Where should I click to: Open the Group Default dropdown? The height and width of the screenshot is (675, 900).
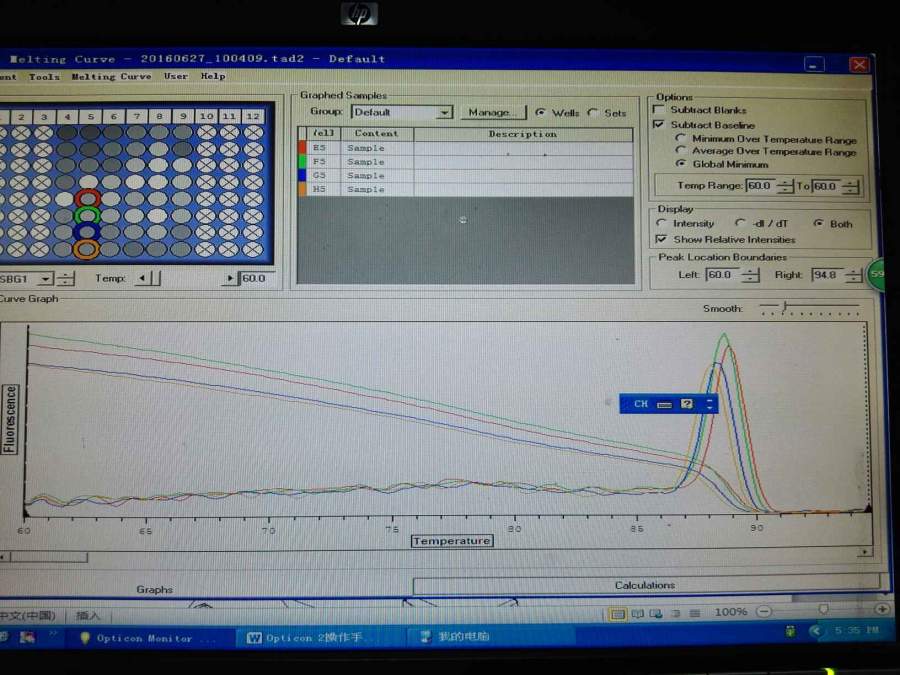pyautogui.click(x=444, y=112)
